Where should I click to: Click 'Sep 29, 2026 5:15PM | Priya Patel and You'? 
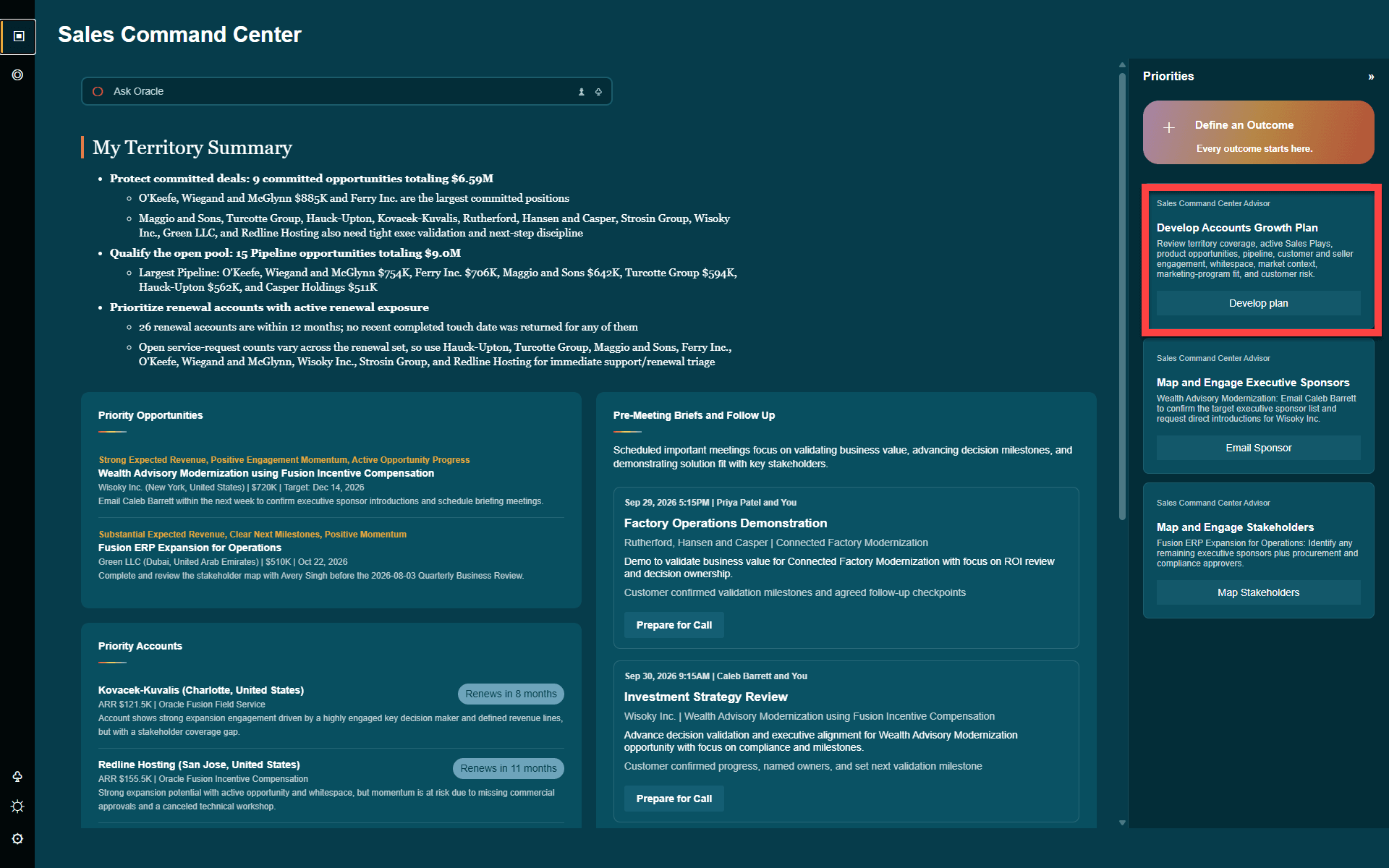pos(710,503)
